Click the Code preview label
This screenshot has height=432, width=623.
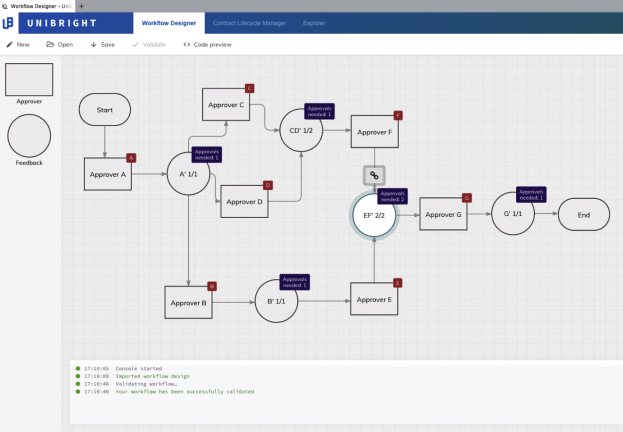(213, 45)
